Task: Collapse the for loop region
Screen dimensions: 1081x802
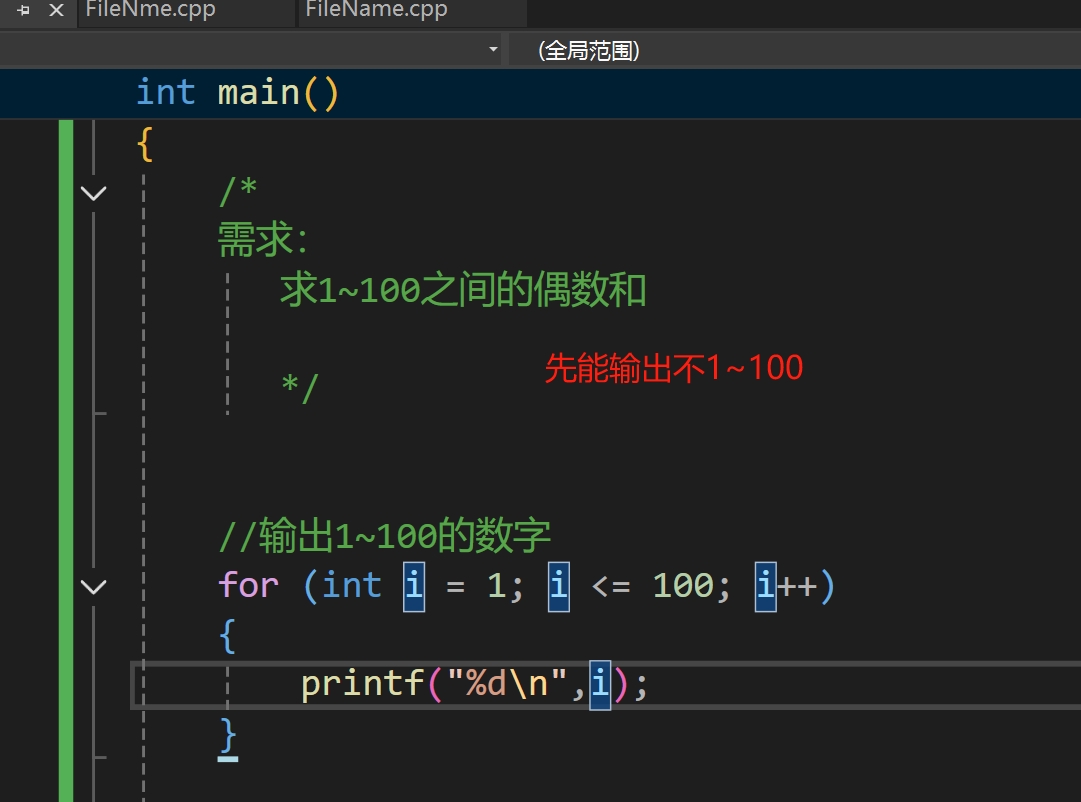Action: [93, 587]
